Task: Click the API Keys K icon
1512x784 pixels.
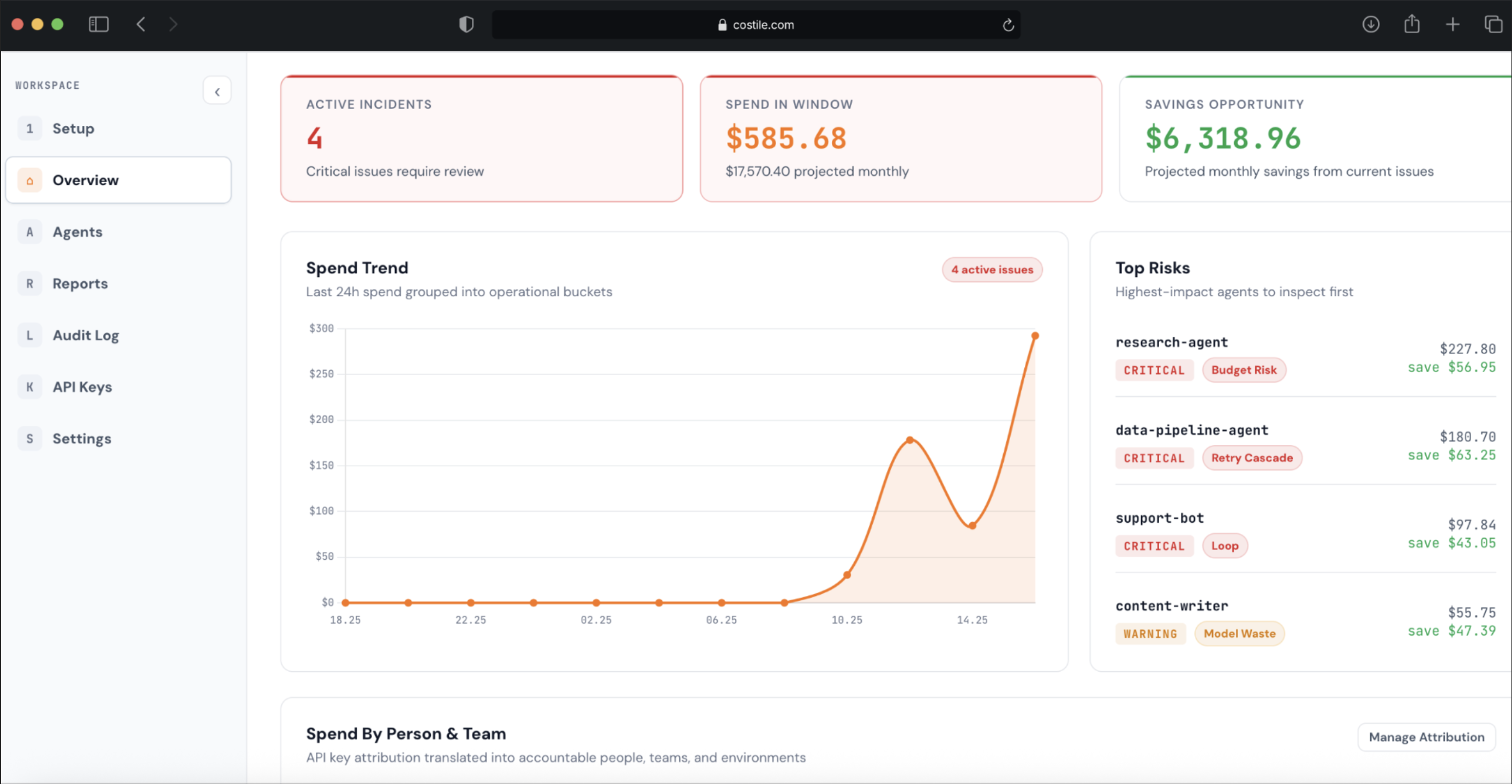Action: click(x=29, y=387)
